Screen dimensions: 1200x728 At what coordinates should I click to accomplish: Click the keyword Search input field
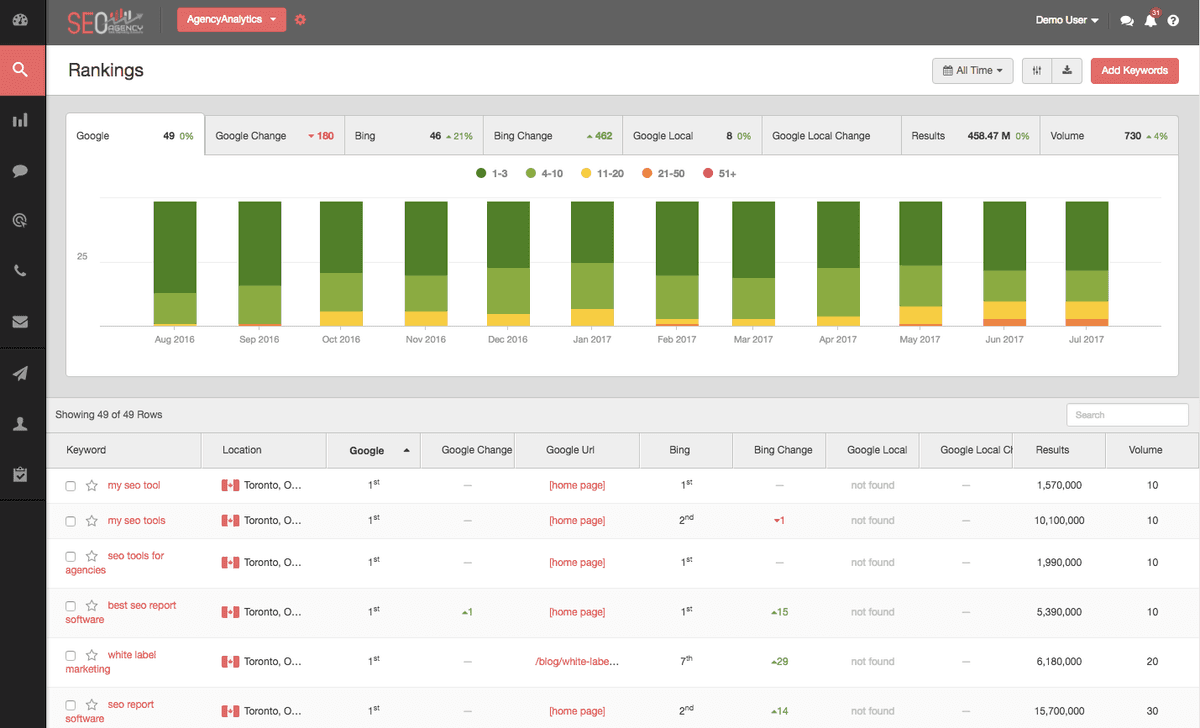[1127, 415]
